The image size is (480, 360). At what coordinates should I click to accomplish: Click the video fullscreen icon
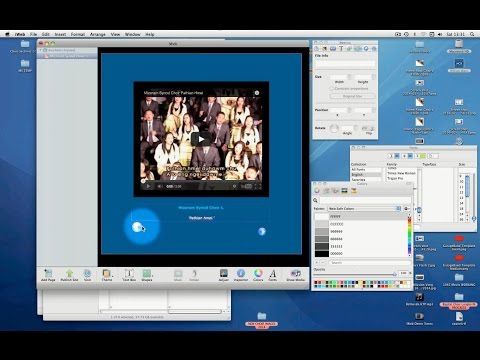(x=258, y=186)
